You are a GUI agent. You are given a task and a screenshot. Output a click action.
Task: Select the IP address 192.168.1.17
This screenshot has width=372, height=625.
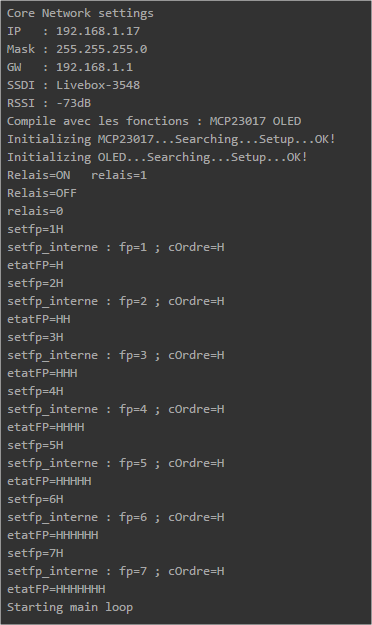pos(98,31)
